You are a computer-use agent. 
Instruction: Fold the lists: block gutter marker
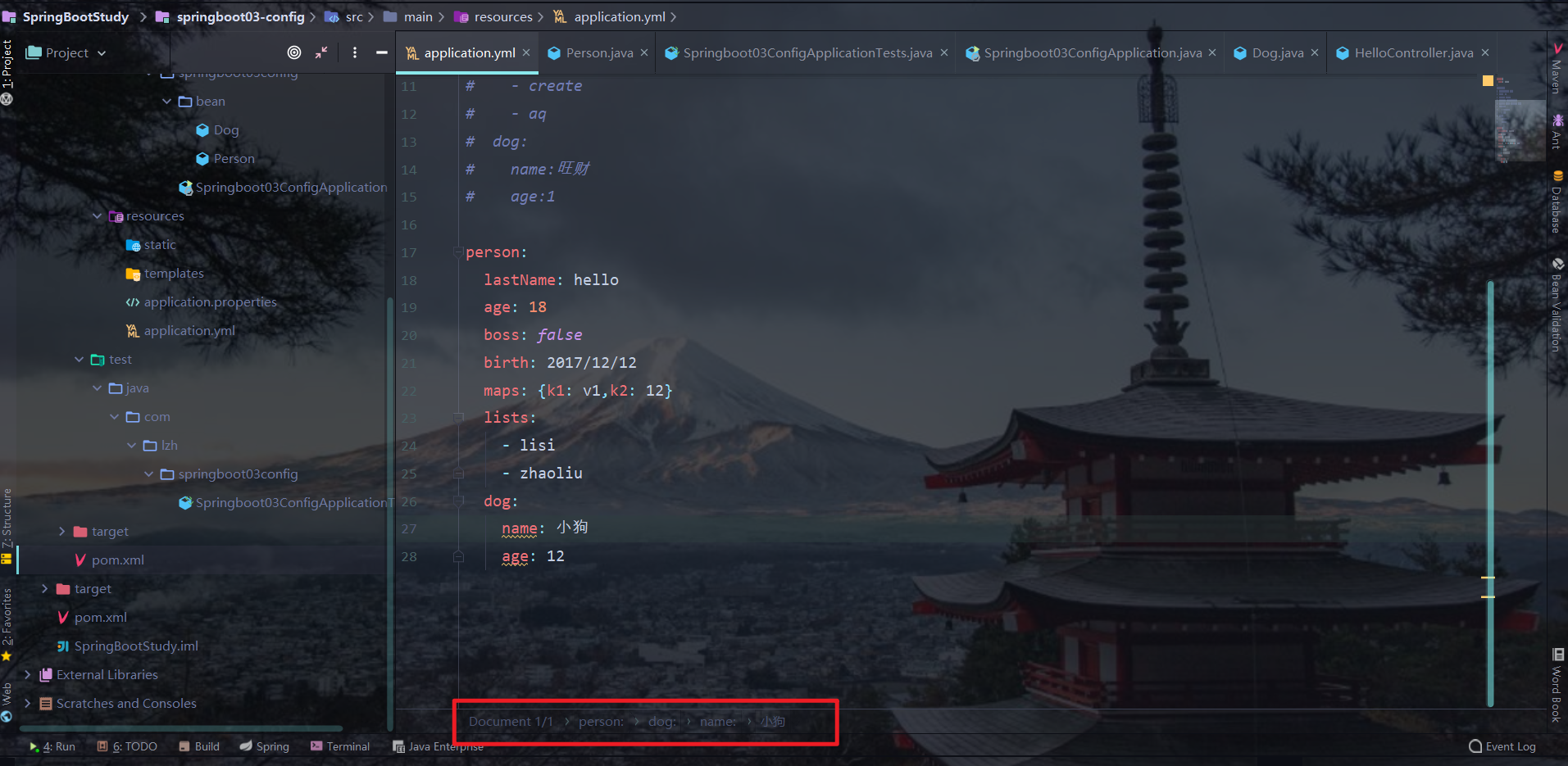(458, 418)
